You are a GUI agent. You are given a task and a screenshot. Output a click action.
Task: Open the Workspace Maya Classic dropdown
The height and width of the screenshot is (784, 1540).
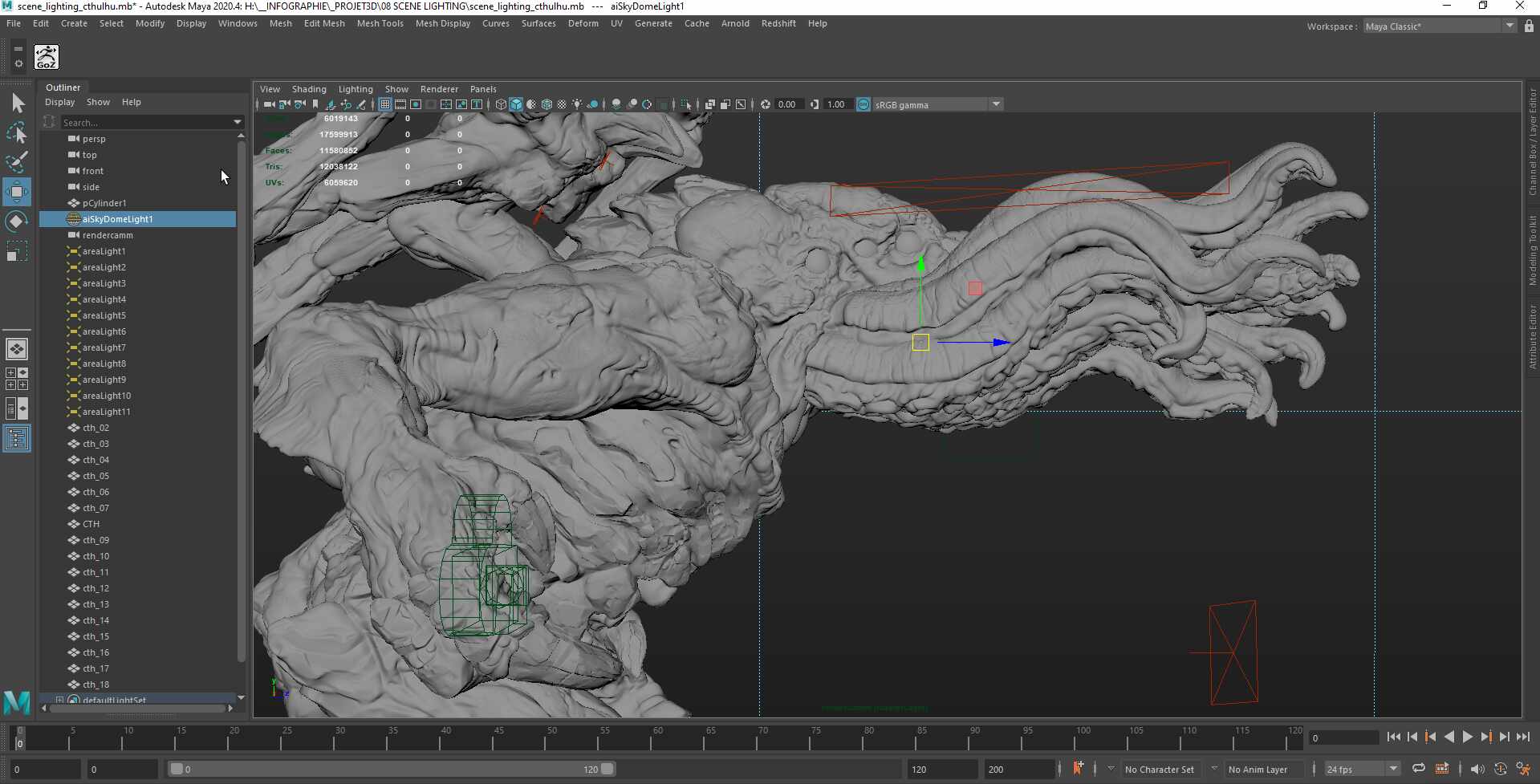coord(1510,26)
